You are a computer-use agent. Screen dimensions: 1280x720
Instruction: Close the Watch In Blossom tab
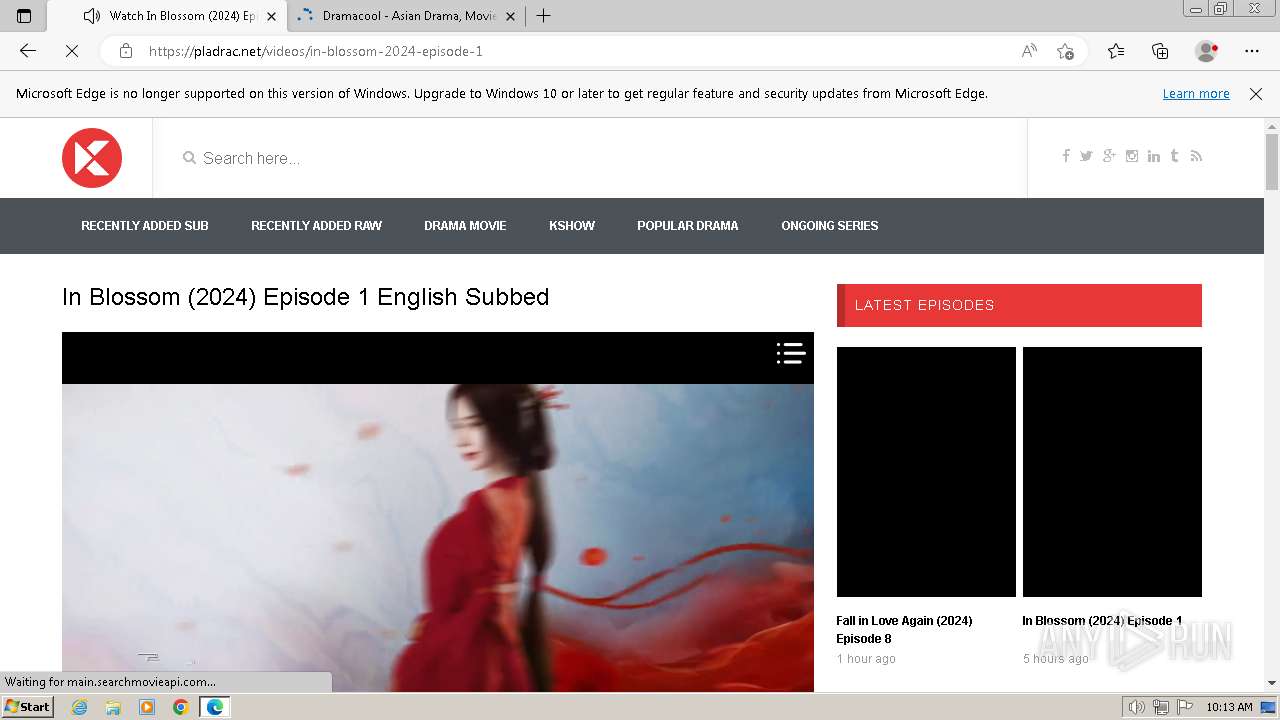point(271,16)
